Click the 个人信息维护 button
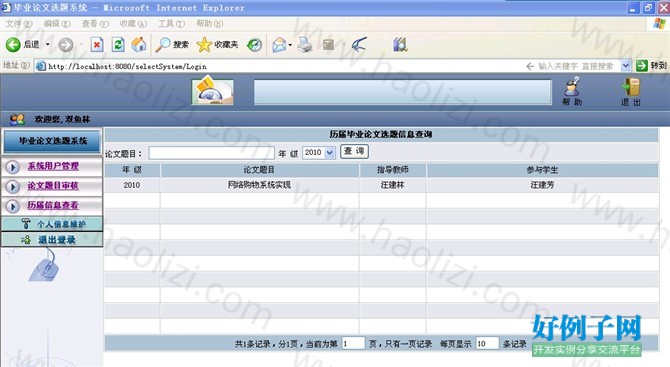This screenshot has height=367, width=670. (x=52, y=224)
